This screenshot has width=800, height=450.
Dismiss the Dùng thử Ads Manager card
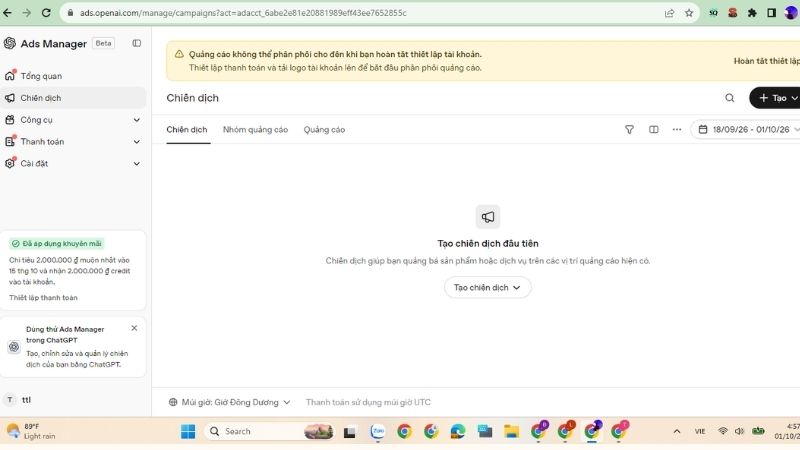134,328
